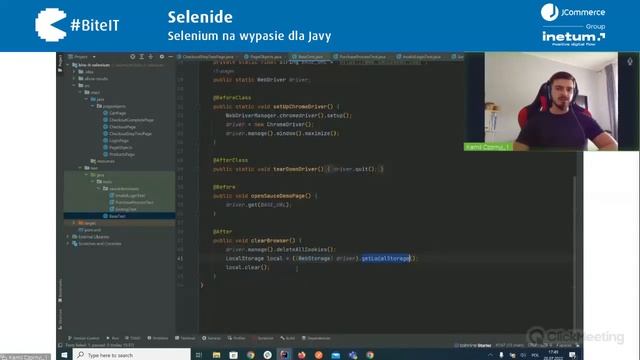Collapse the bite-it-selenium root node
The image size is (640, 360).
[x=68, y=65]
